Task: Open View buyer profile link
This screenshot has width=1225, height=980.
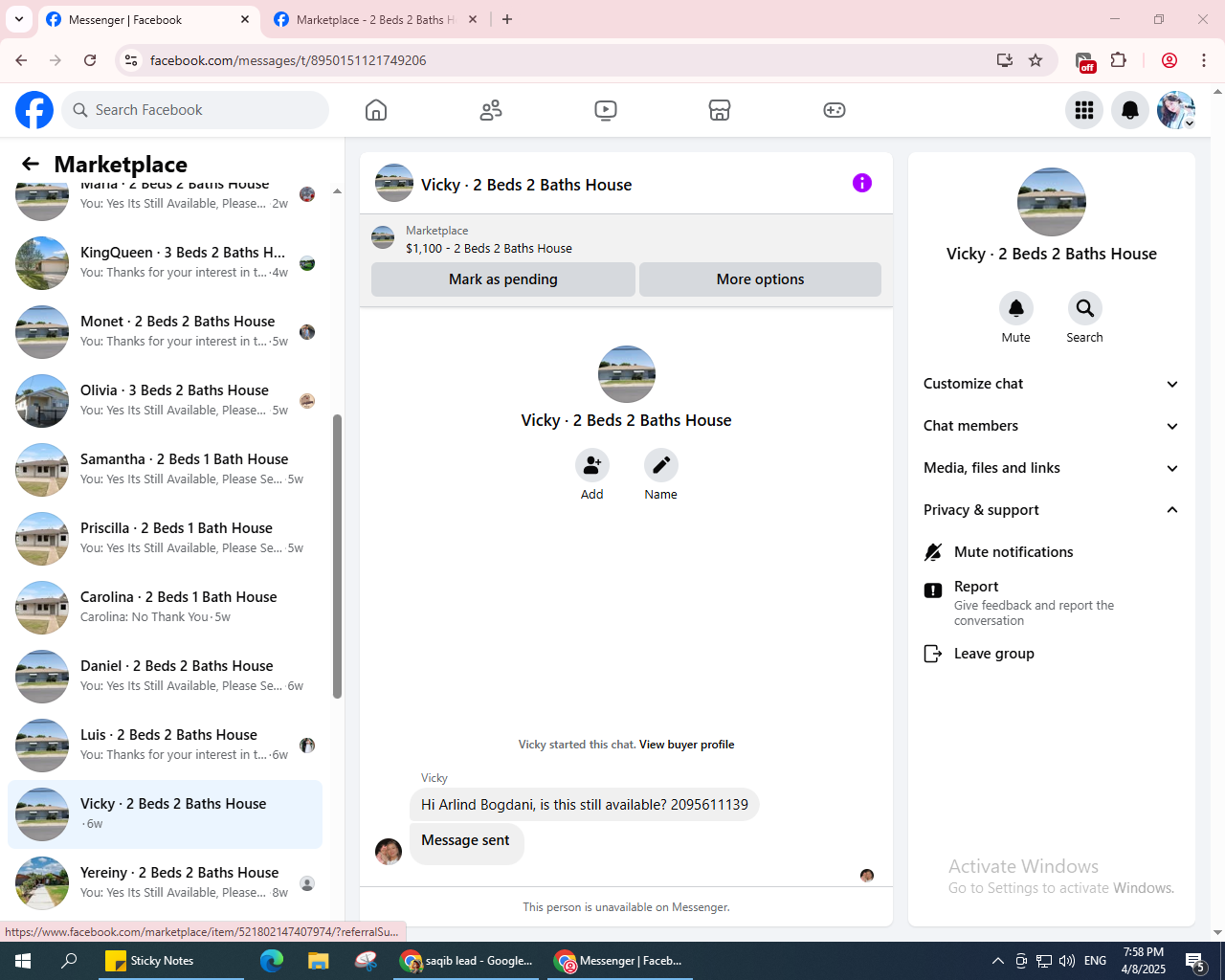Action: pyautogui.click(x=687, y=745)
